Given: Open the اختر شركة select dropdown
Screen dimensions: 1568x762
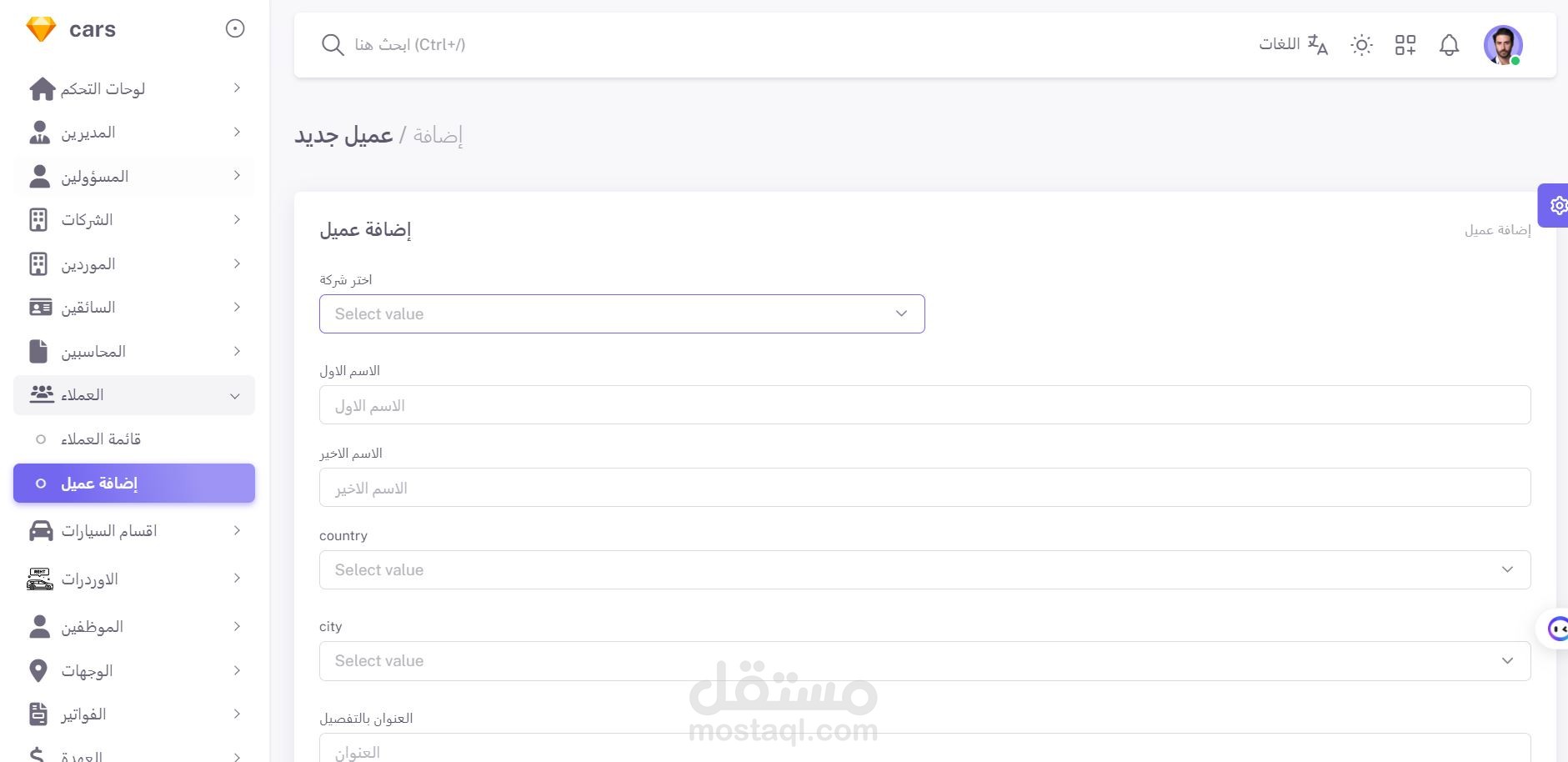Looking at the screenshot, I should (x=621, y=313).
